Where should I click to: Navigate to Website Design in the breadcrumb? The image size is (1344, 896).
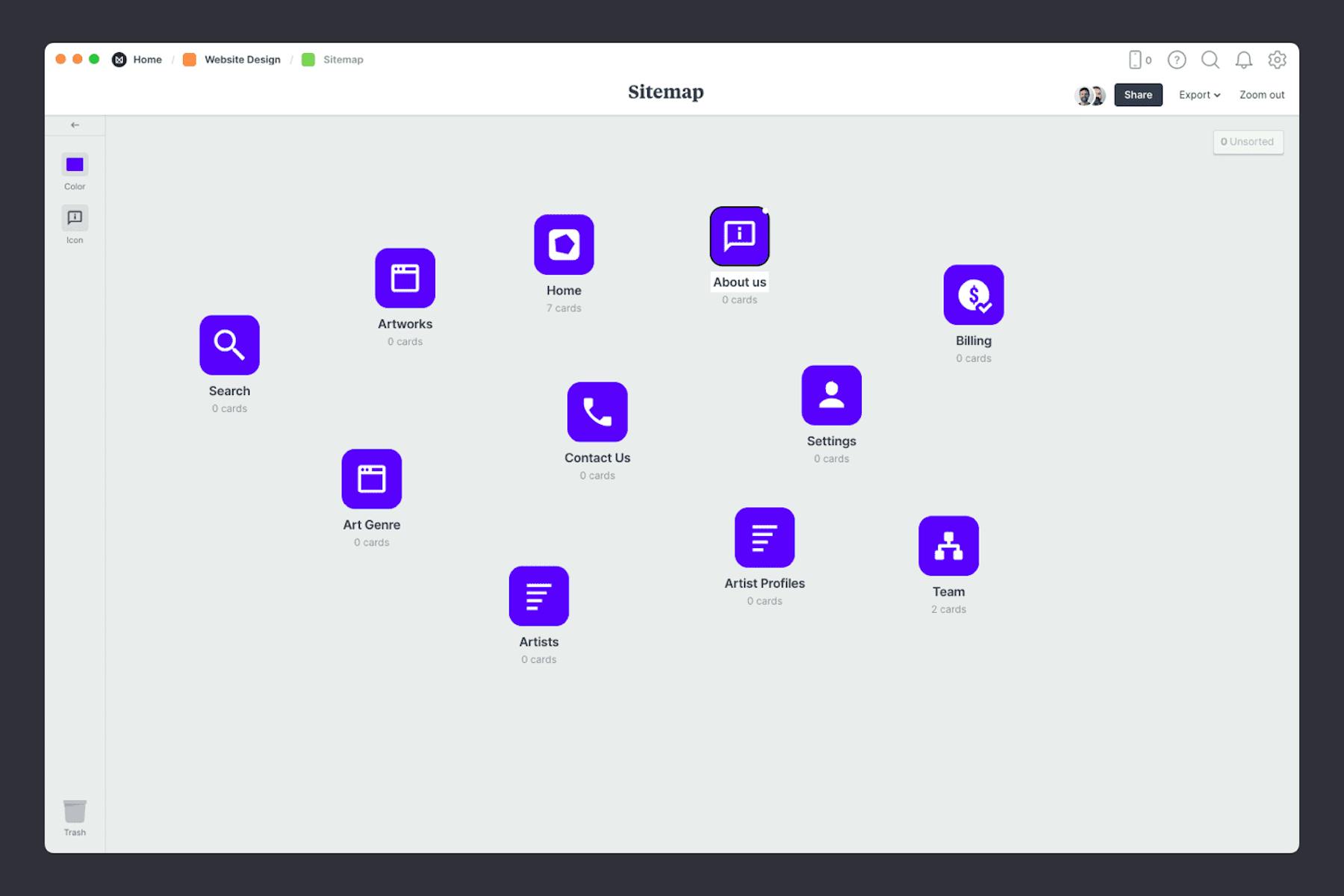click(x=243, y=59)
